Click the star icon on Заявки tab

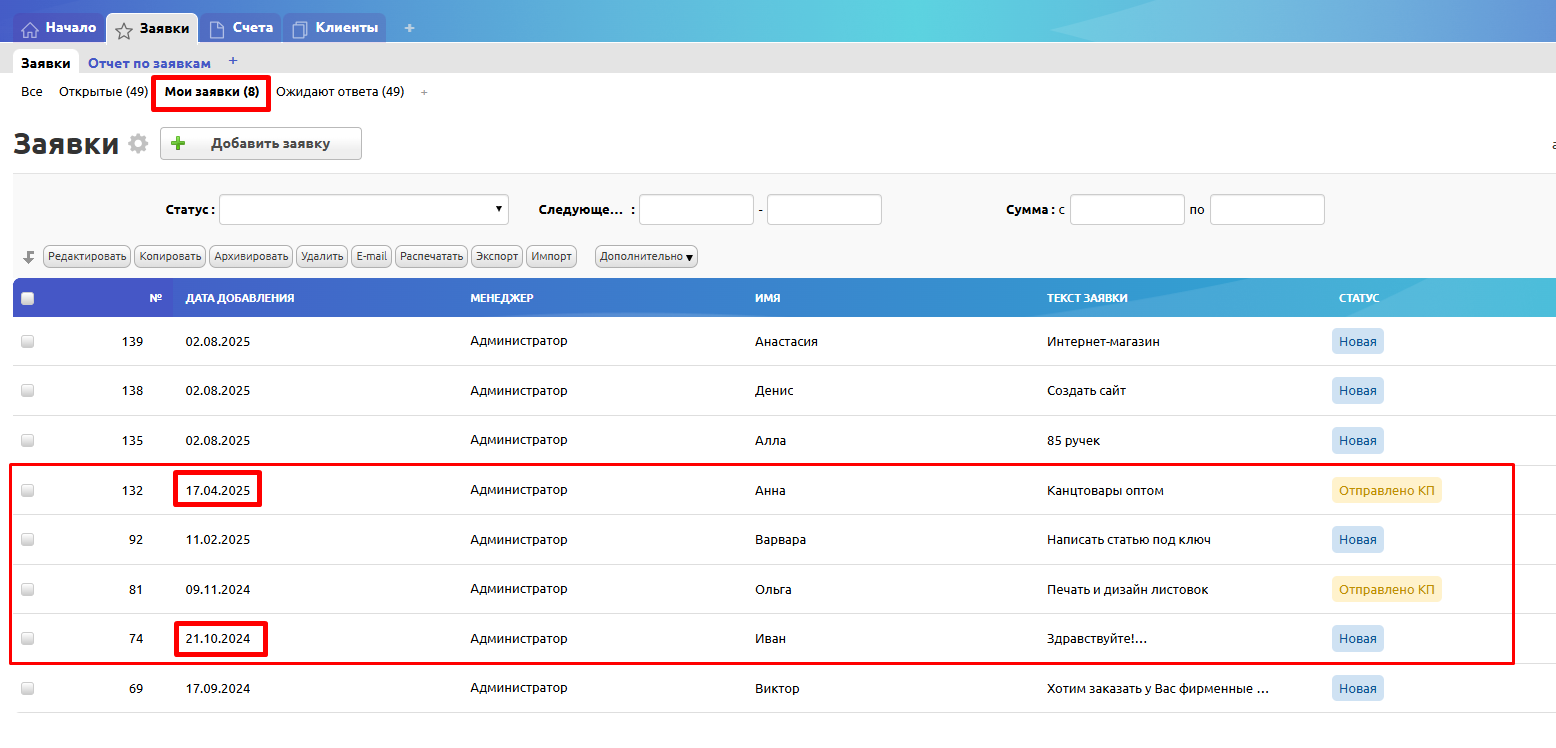tap(124, 30)
